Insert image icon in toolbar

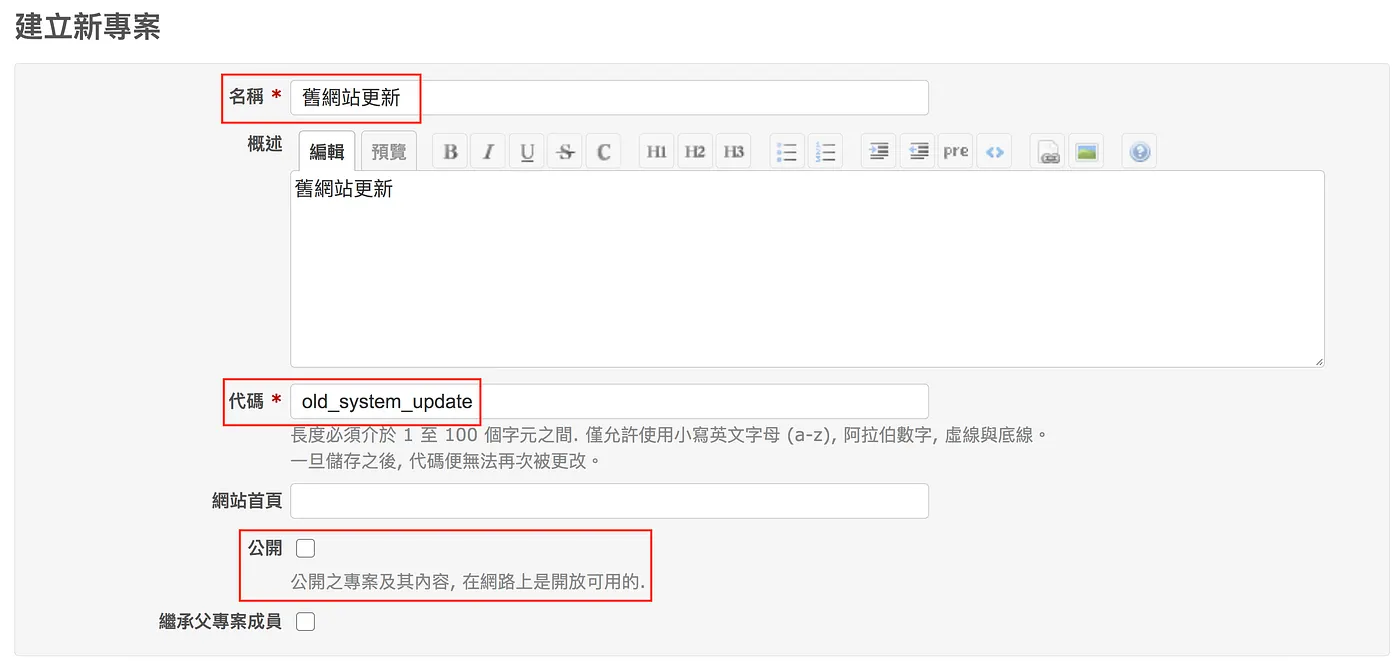1086,152
